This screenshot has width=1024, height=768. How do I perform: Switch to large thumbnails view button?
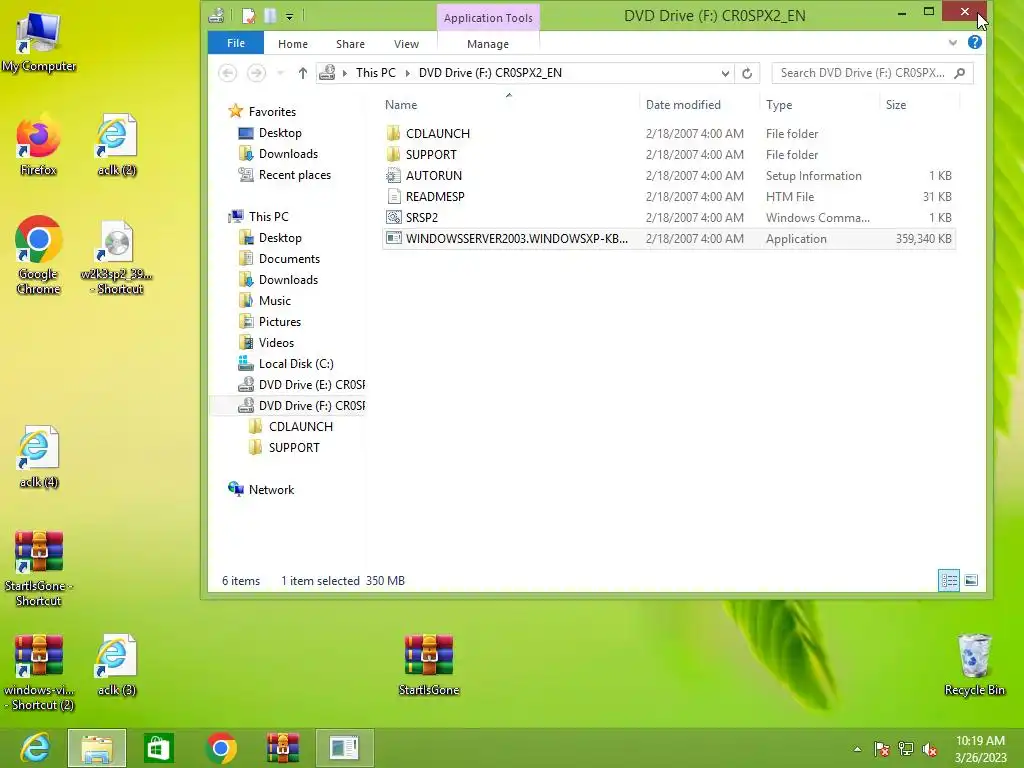pyautogui.click(x=971, y=580)
